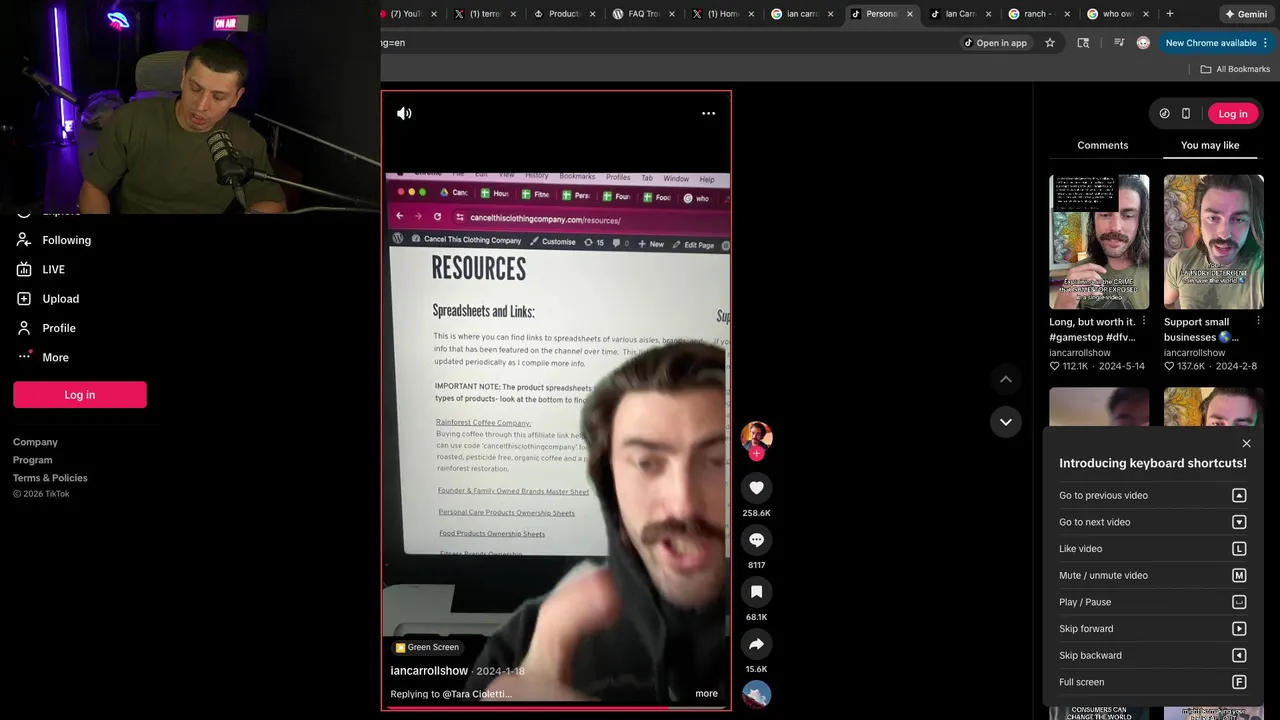Screen dimensions: 1280x720
Task: Open the Chrome profile avatar
Action: pos(1143,43)
